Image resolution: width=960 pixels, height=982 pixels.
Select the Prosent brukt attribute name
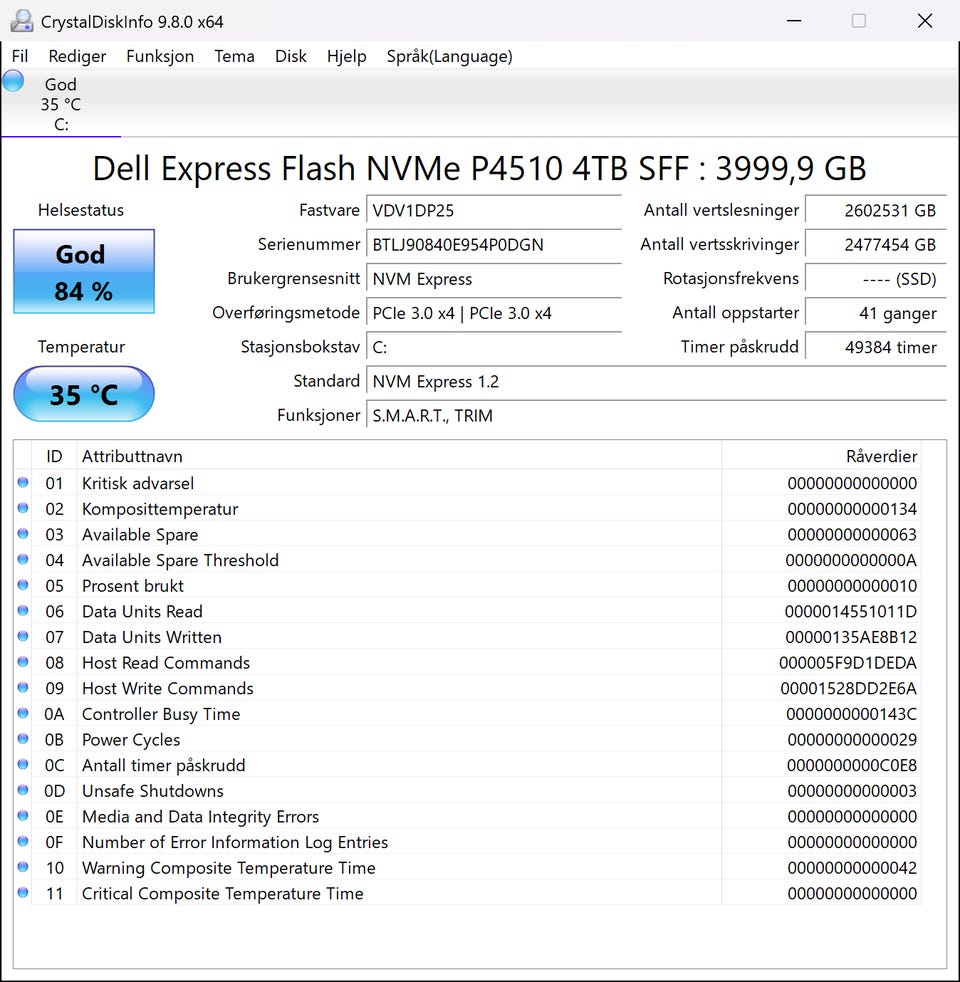pyautogui.click(x=133, y=586)
